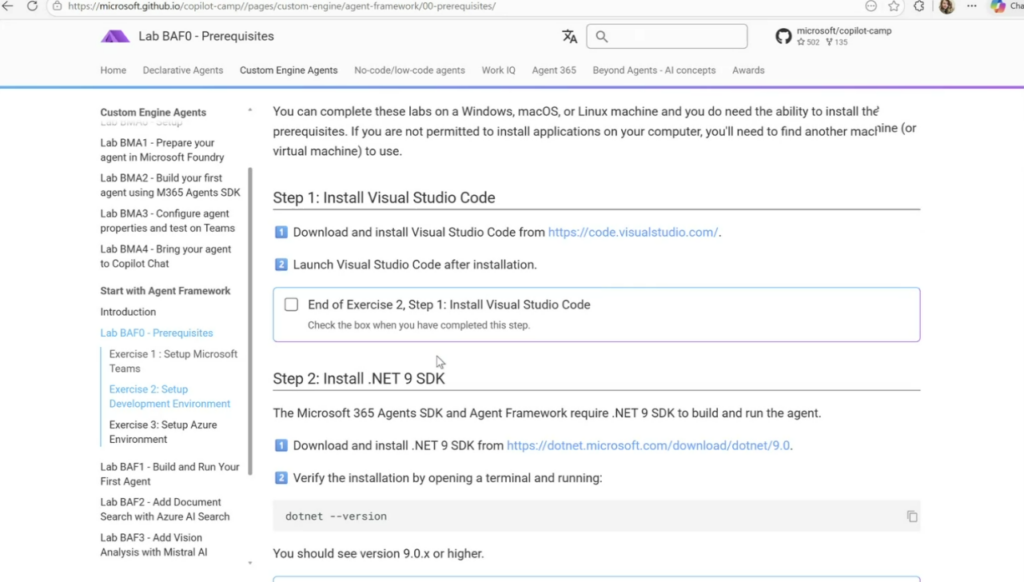Open the browser extensions puzzle icon

(x=919, y=6)
